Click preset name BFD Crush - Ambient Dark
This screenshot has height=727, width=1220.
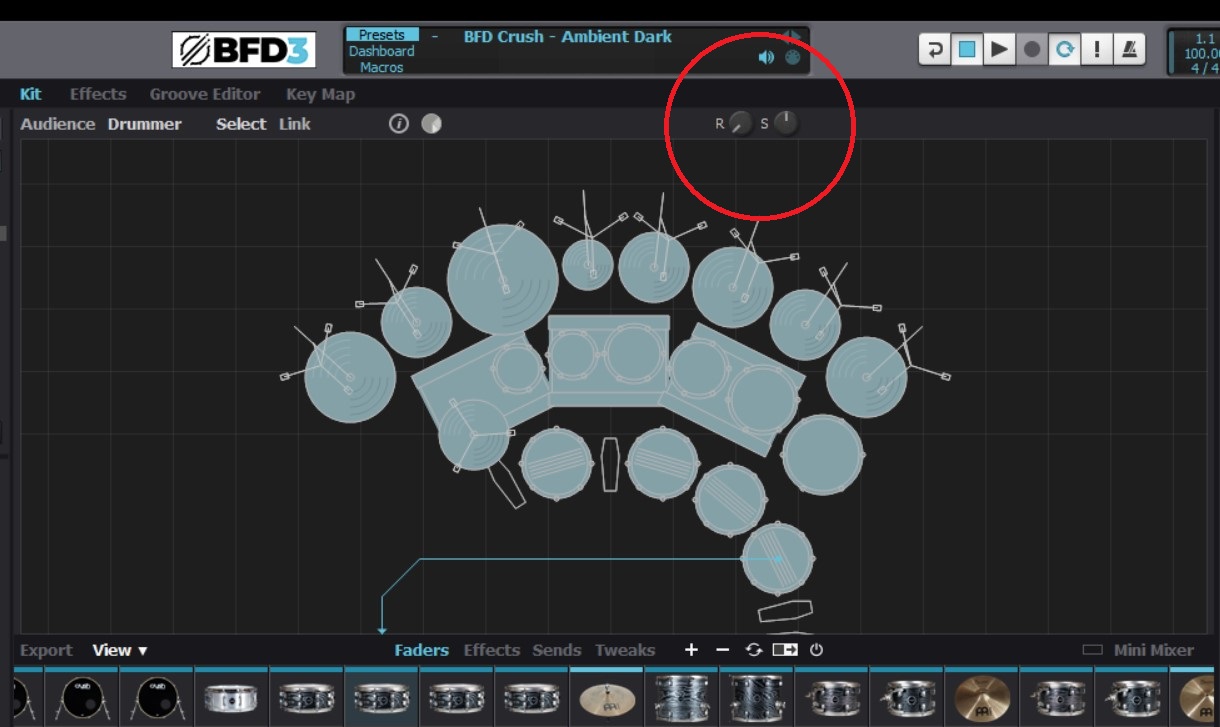(567, 36)
